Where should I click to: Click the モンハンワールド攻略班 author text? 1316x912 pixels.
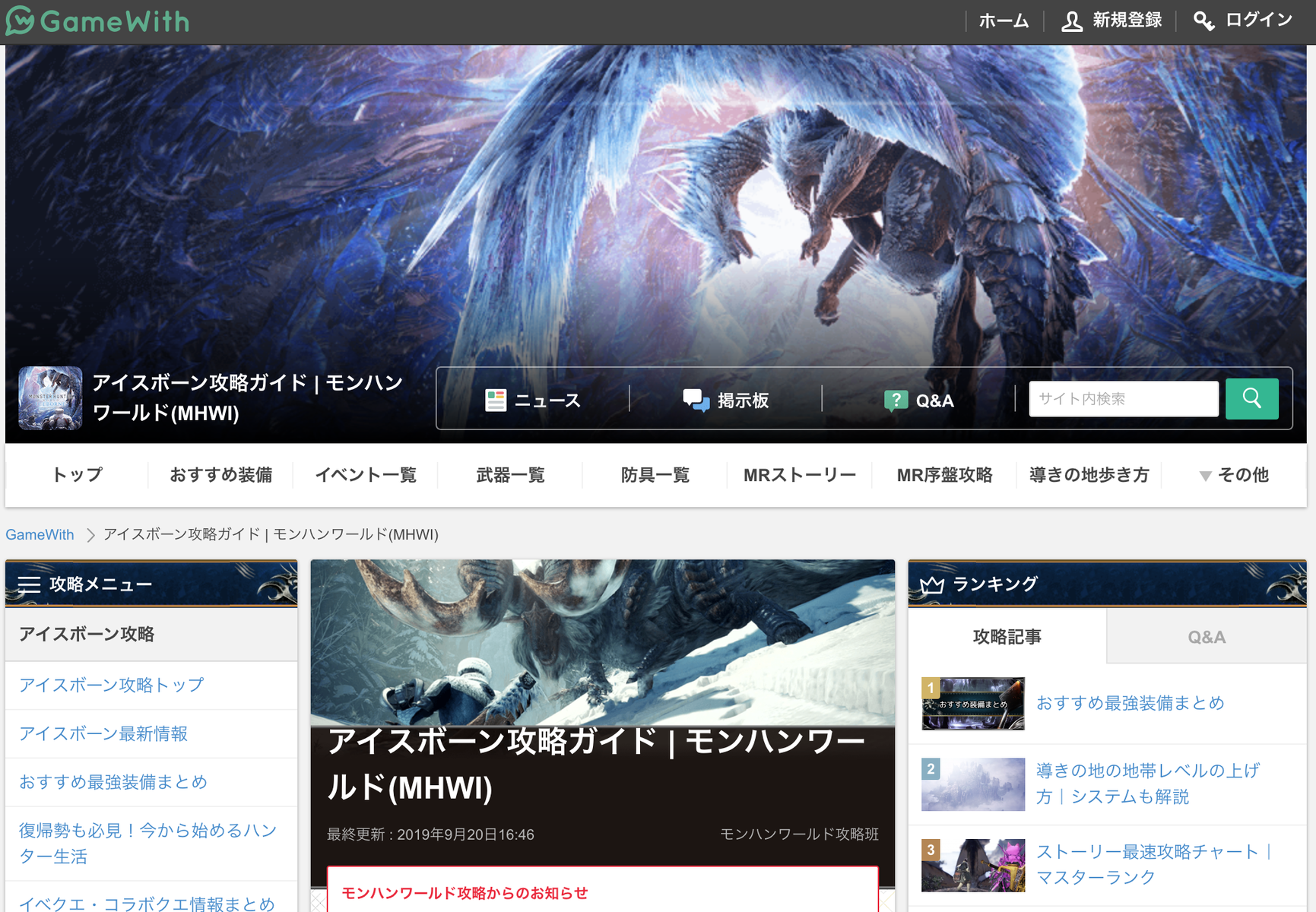(x=799, y=834)
